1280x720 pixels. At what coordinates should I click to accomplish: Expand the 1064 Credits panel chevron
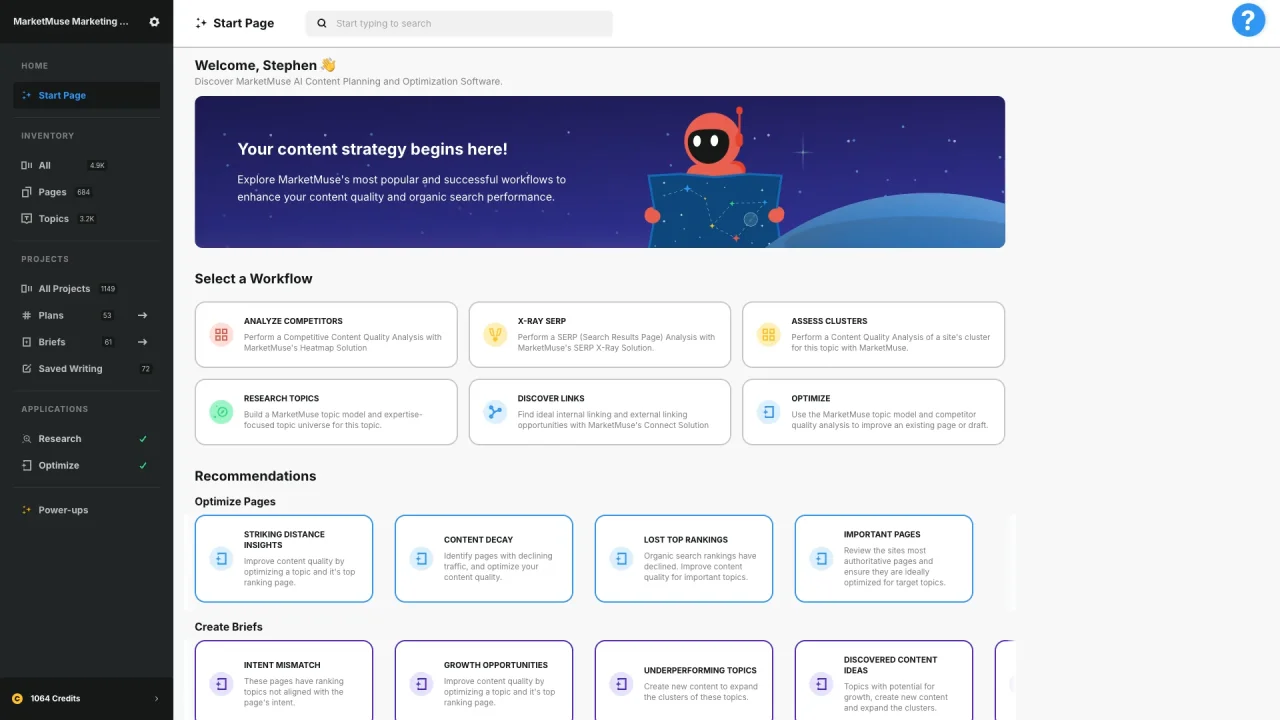coord(157,698)
